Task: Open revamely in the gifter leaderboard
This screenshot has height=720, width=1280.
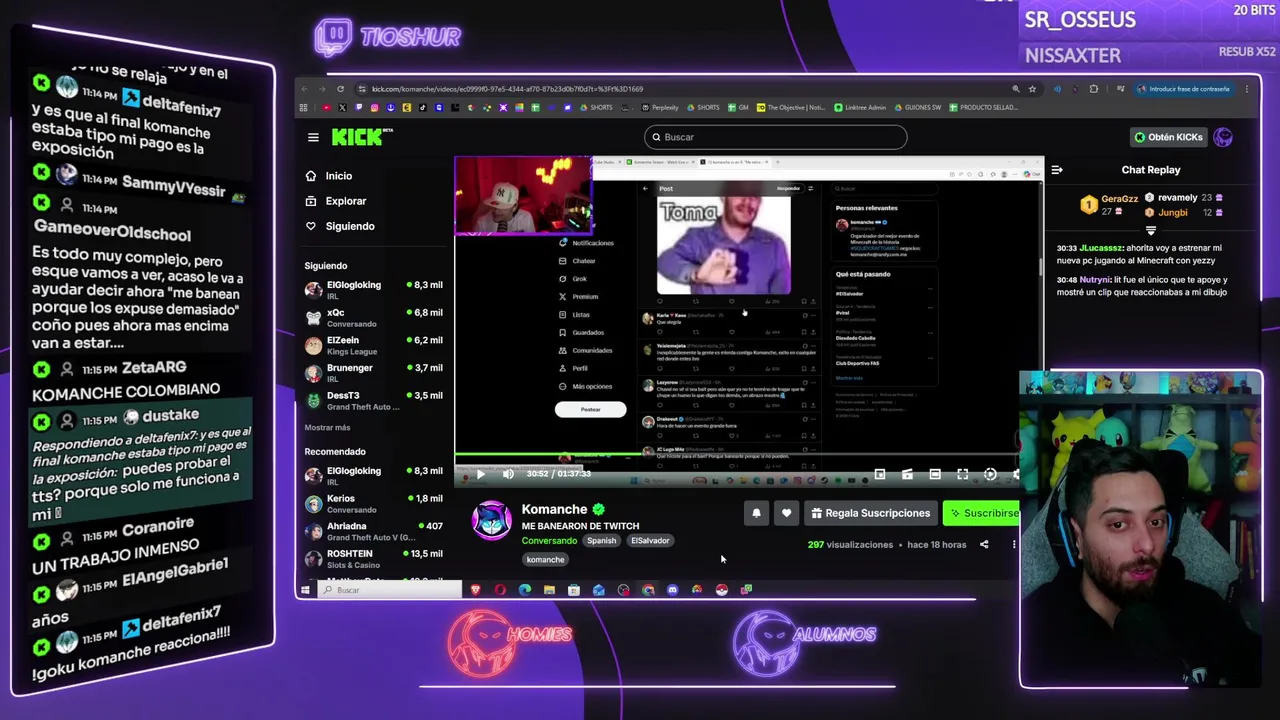Action: (1177, 198)
